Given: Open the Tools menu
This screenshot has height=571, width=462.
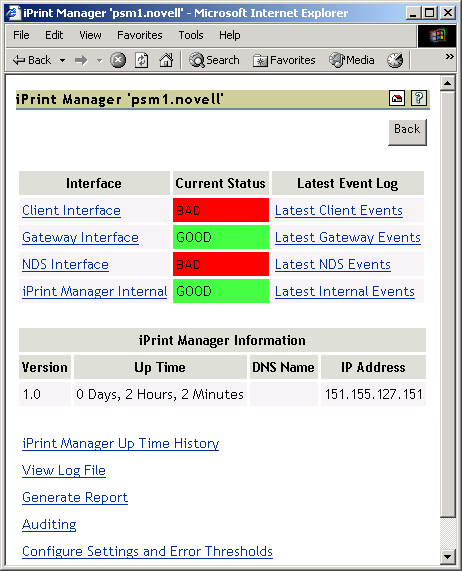Looking at the screenshot, I should click(191, 35).
